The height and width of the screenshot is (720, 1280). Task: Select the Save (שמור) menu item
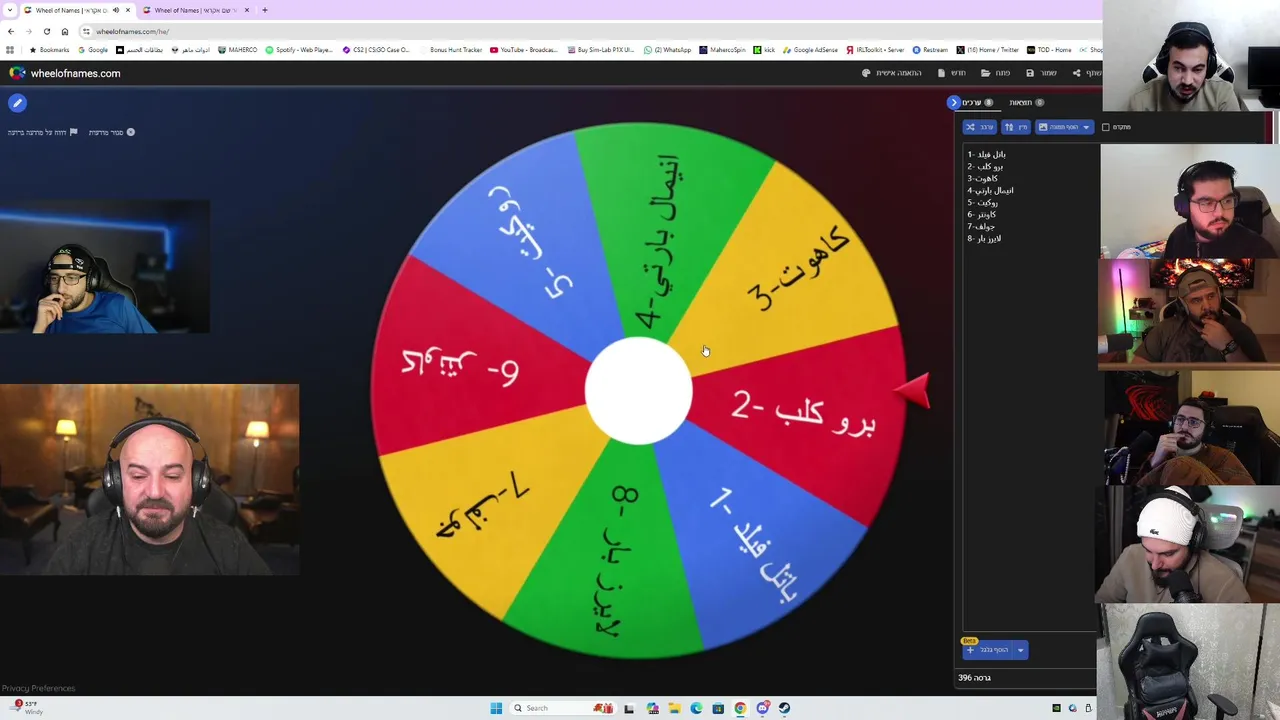point(1042,73)
